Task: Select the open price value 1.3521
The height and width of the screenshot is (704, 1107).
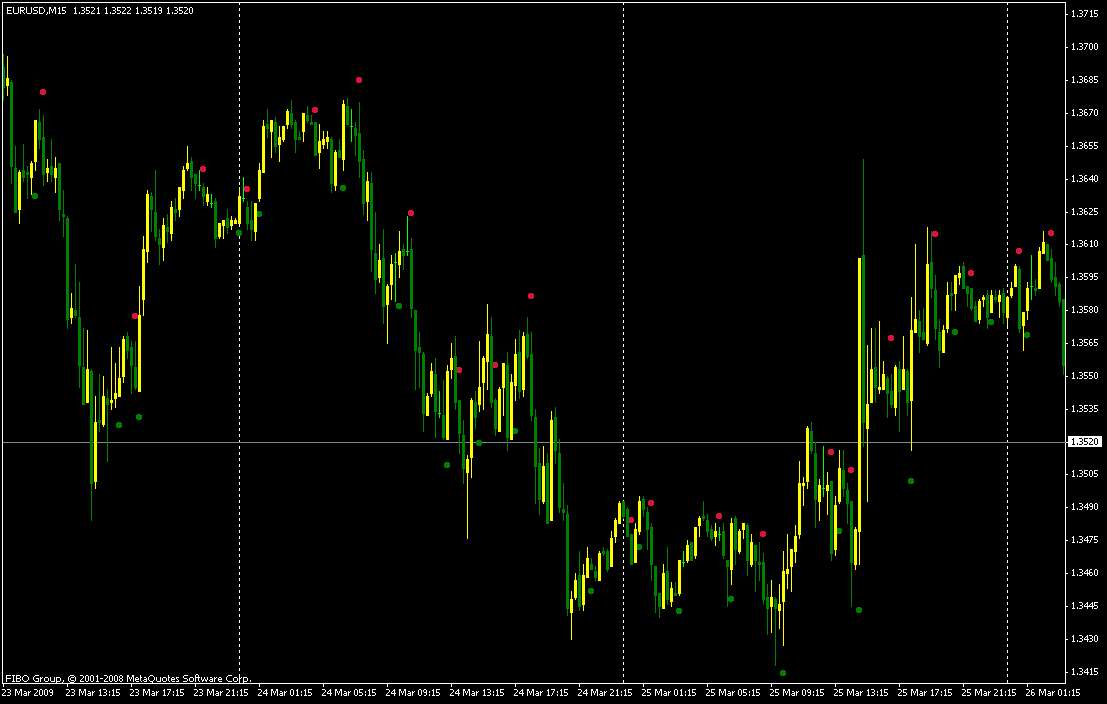Action: click(85, 11)
